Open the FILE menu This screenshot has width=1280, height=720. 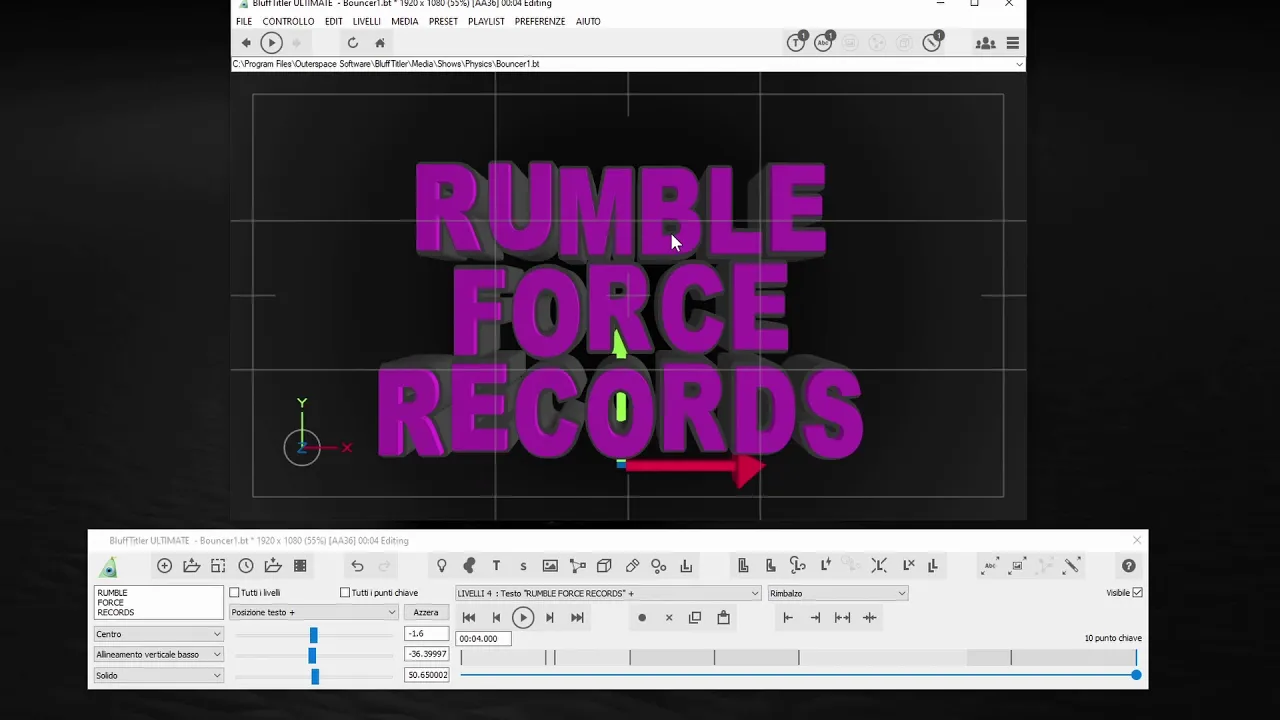[244, 21]
